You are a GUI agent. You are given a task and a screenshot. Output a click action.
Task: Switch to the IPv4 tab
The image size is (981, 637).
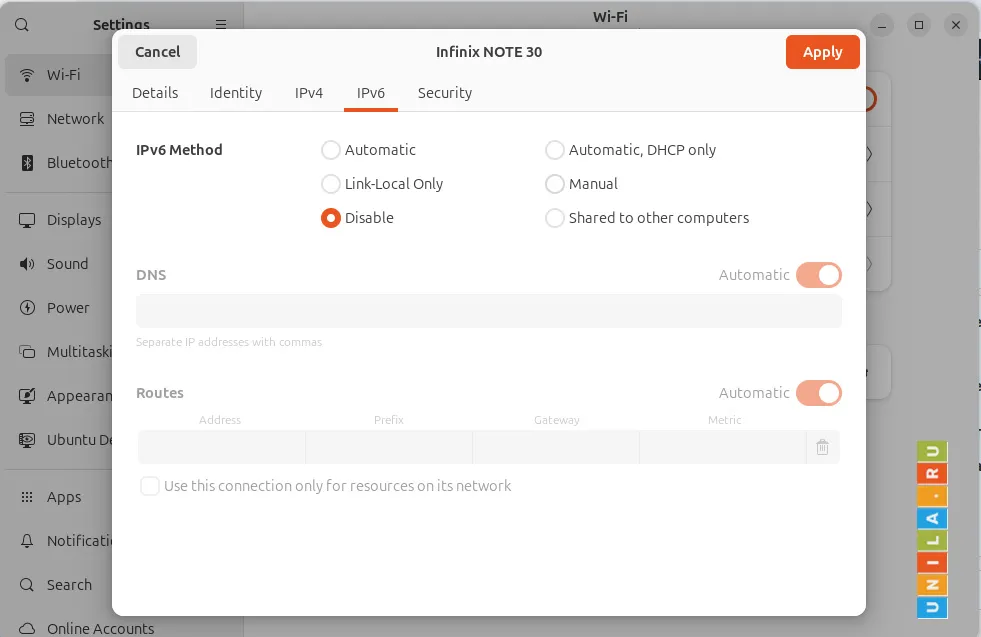[308, 93]
